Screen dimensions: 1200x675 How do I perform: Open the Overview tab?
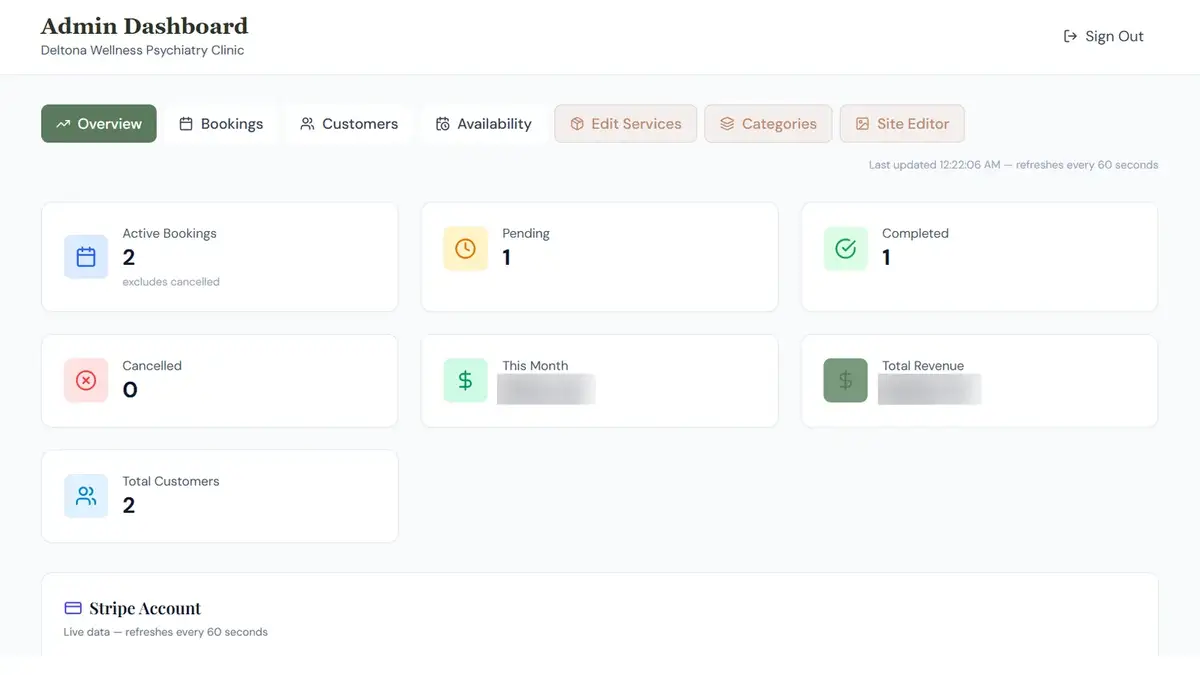tap(99, 124)
